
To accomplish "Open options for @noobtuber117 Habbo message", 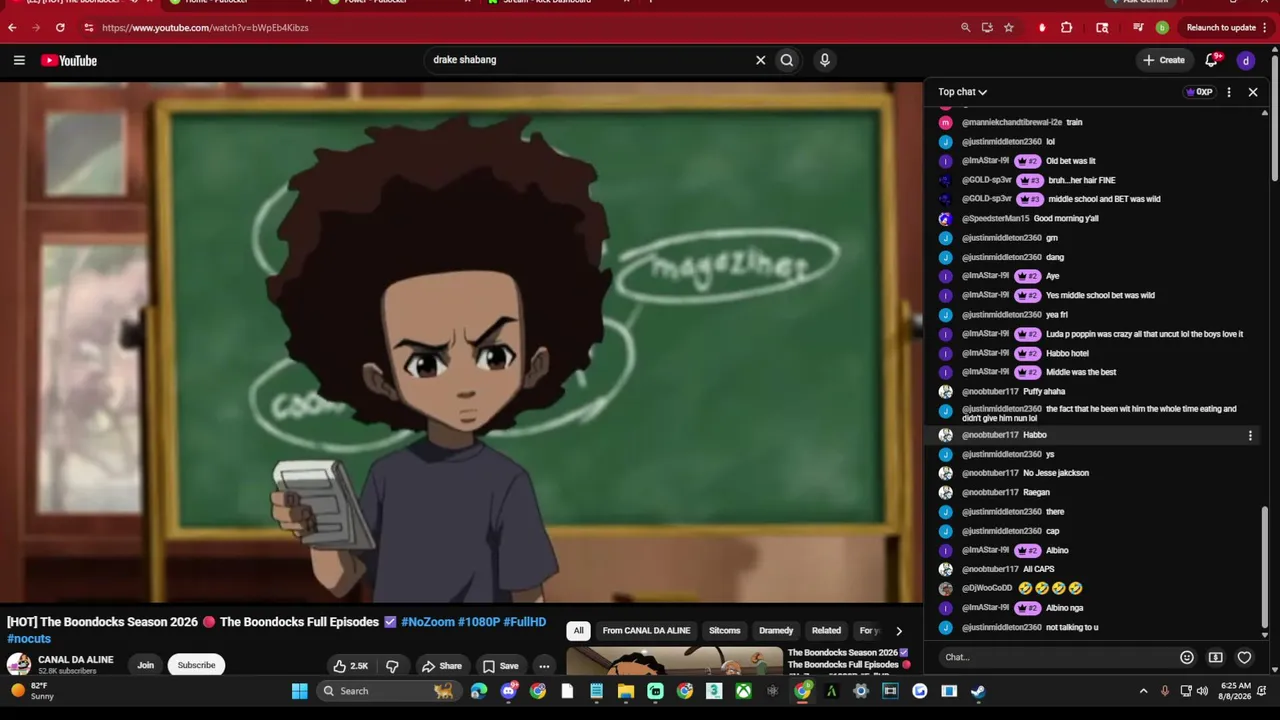I will click(x=1250, y=435).
